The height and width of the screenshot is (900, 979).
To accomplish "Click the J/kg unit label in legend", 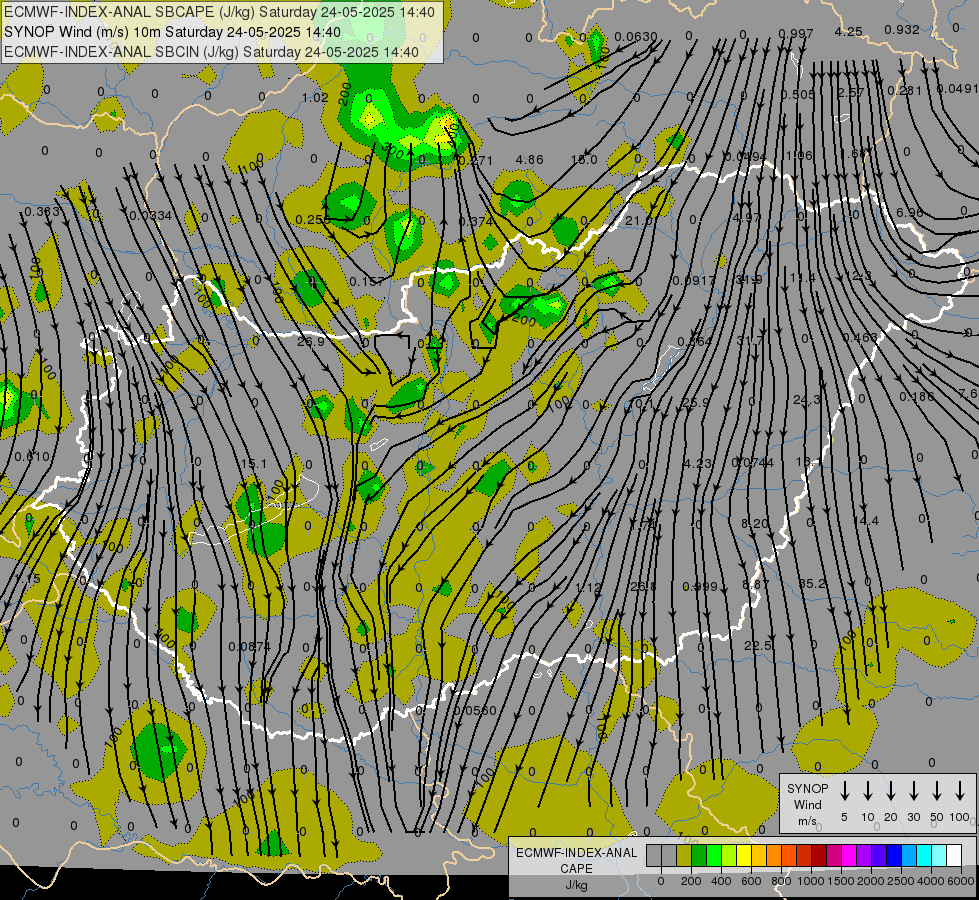I will click(576, 885).
